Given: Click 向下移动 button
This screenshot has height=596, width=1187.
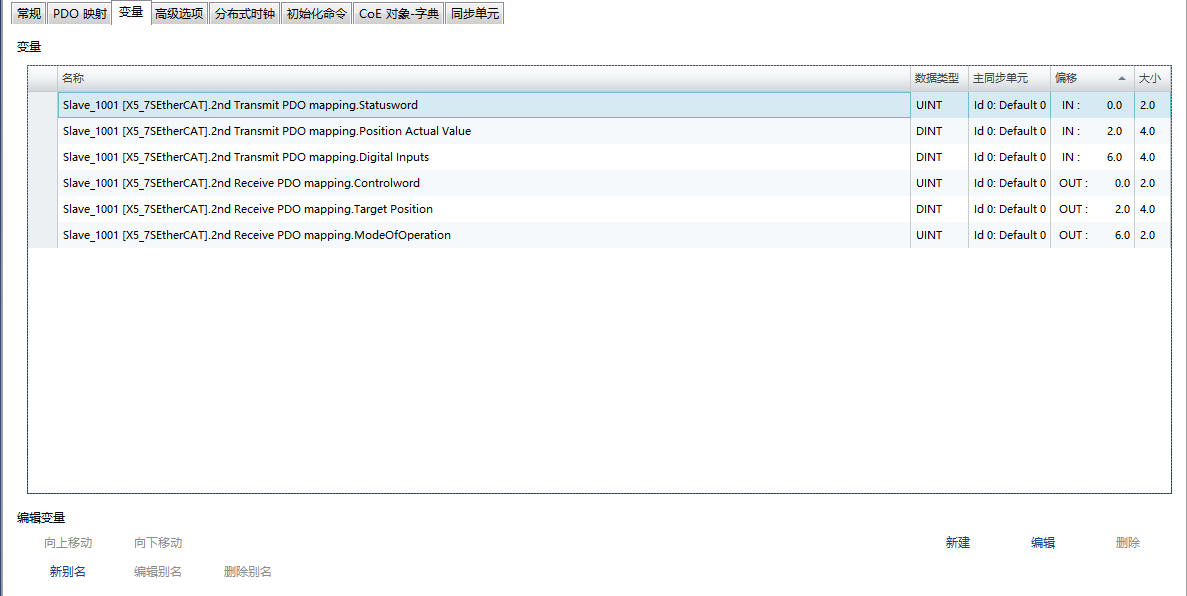Looking at the screenshot, I should click(x=158, y=542).
